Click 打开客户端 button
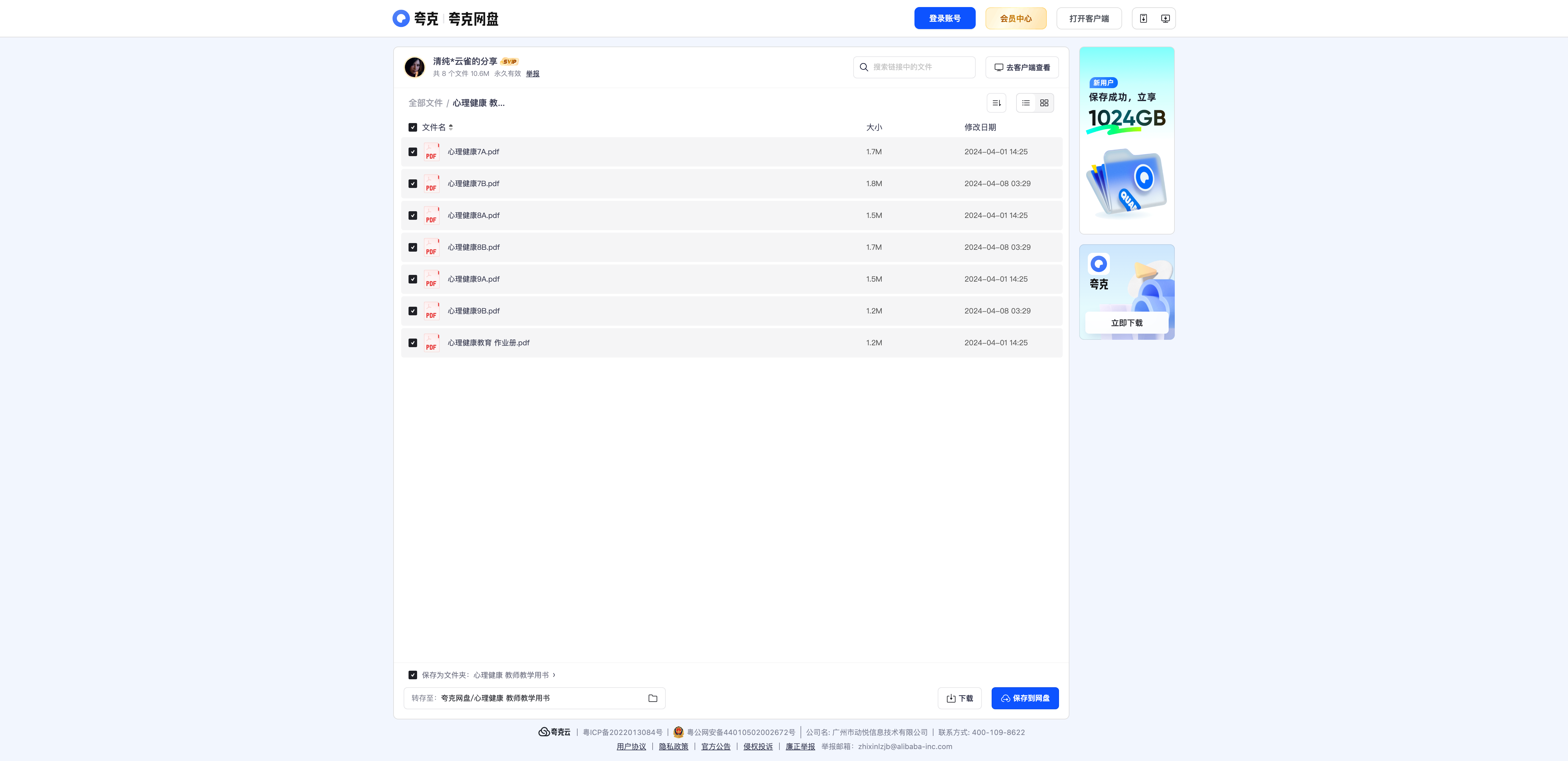This screenshot has width=1568, height=761. click(1089, 18)
